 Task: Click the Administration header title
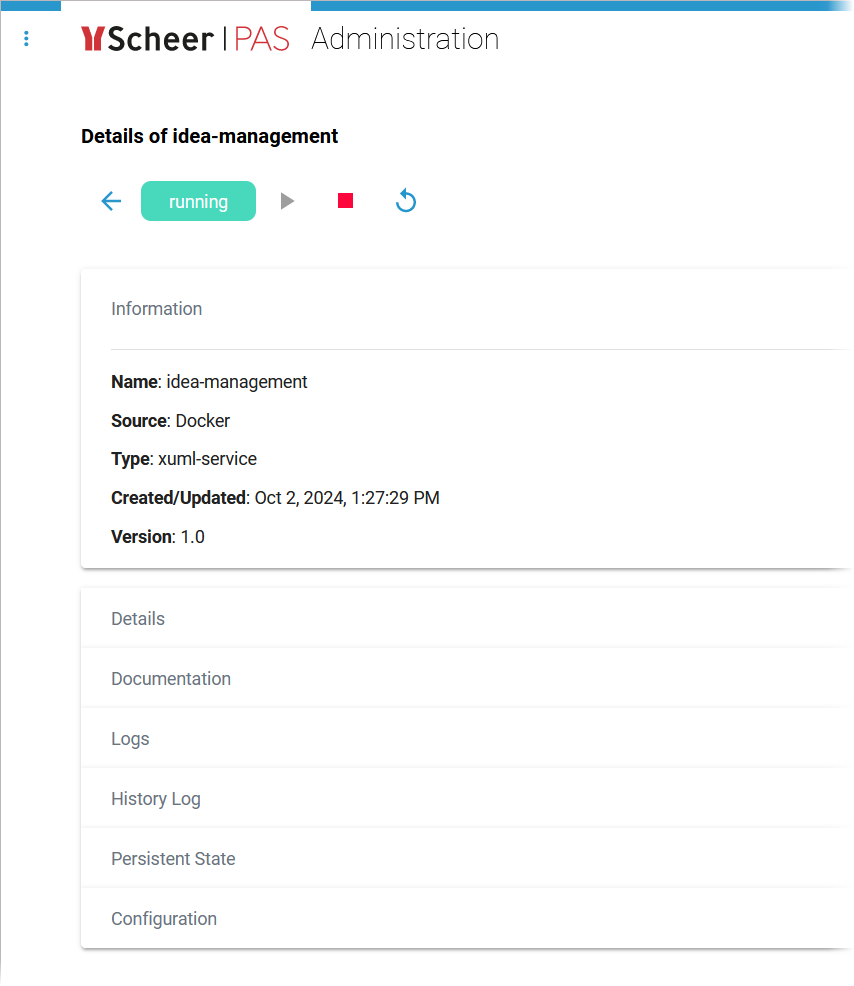[x=404, y=39]
